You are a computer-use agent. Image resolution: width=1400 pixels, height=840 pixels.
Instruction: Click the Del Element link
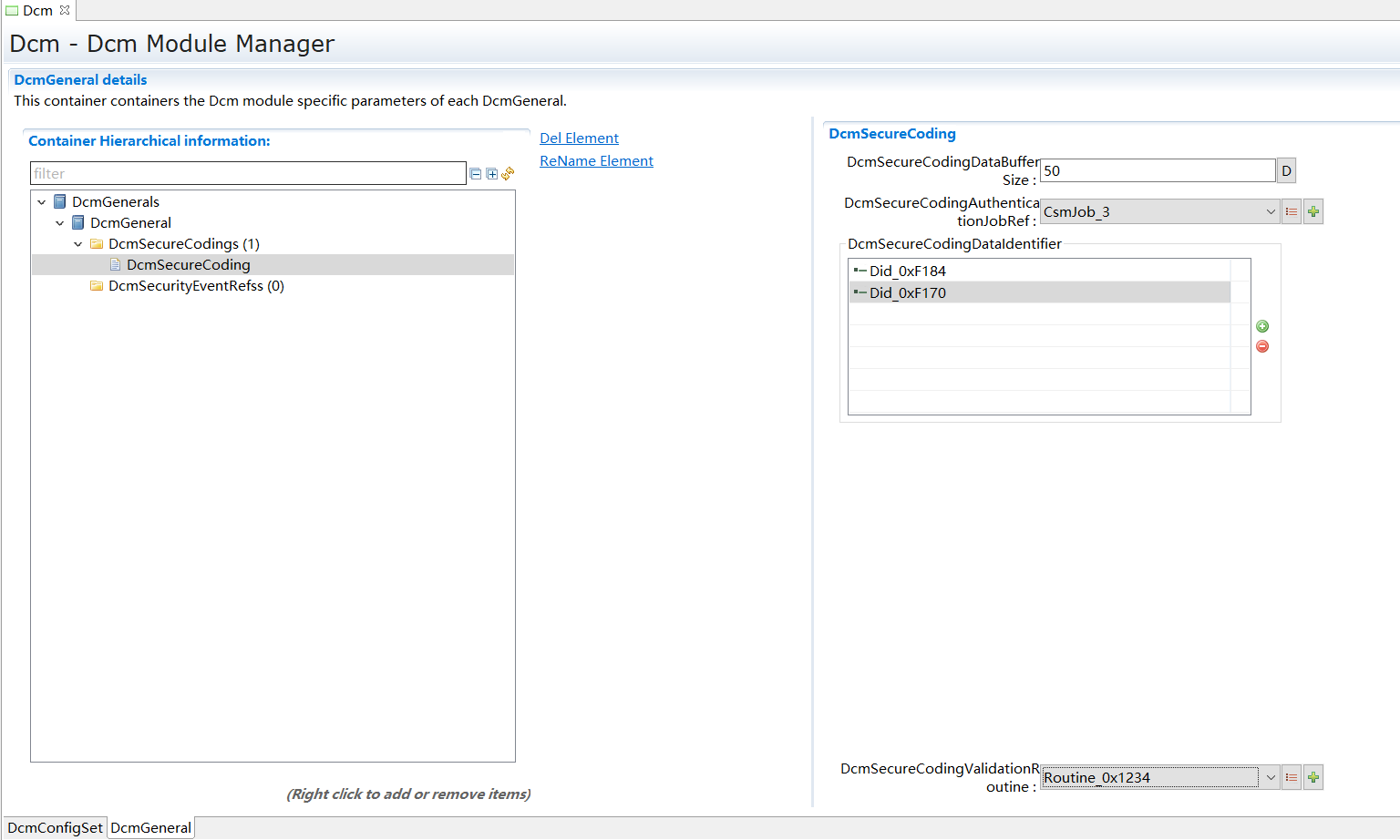(579, 138)
